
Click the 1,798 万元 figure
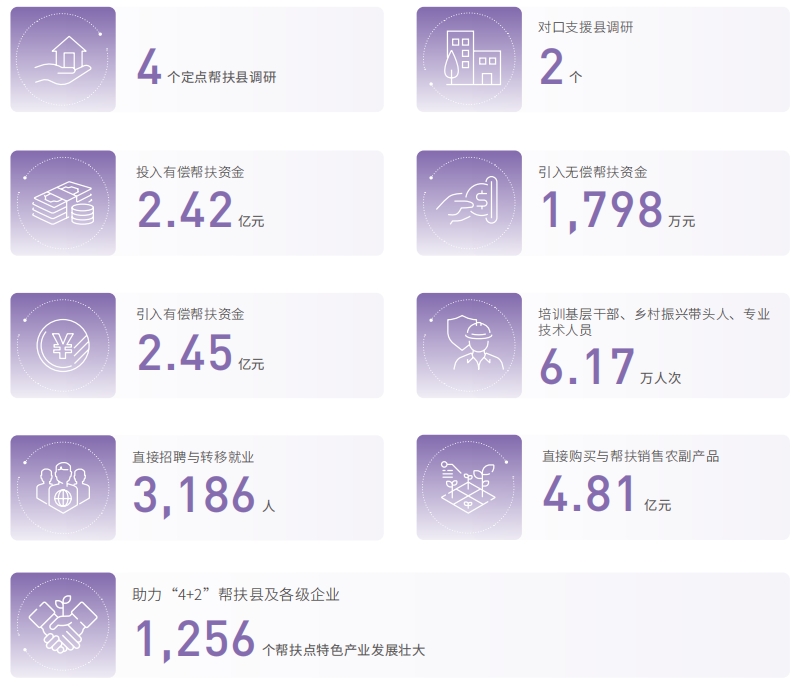click(616, 212)
